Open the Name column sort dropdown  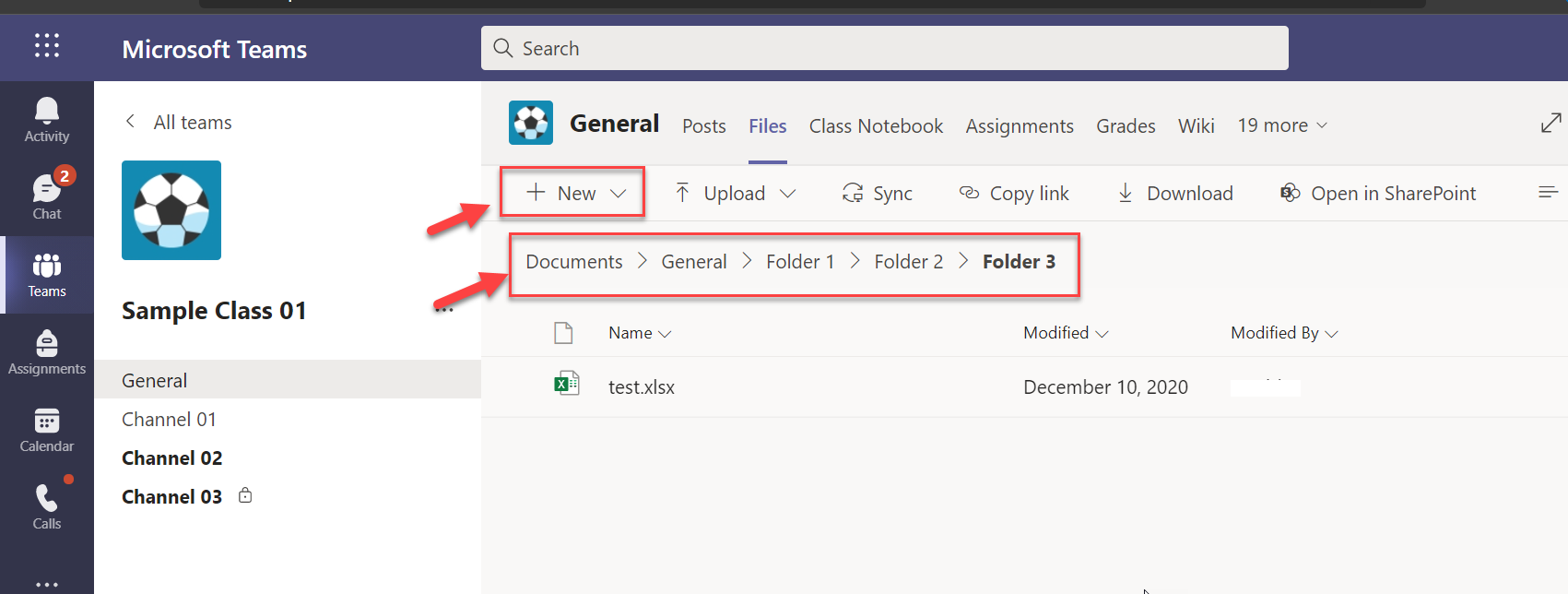666,334
